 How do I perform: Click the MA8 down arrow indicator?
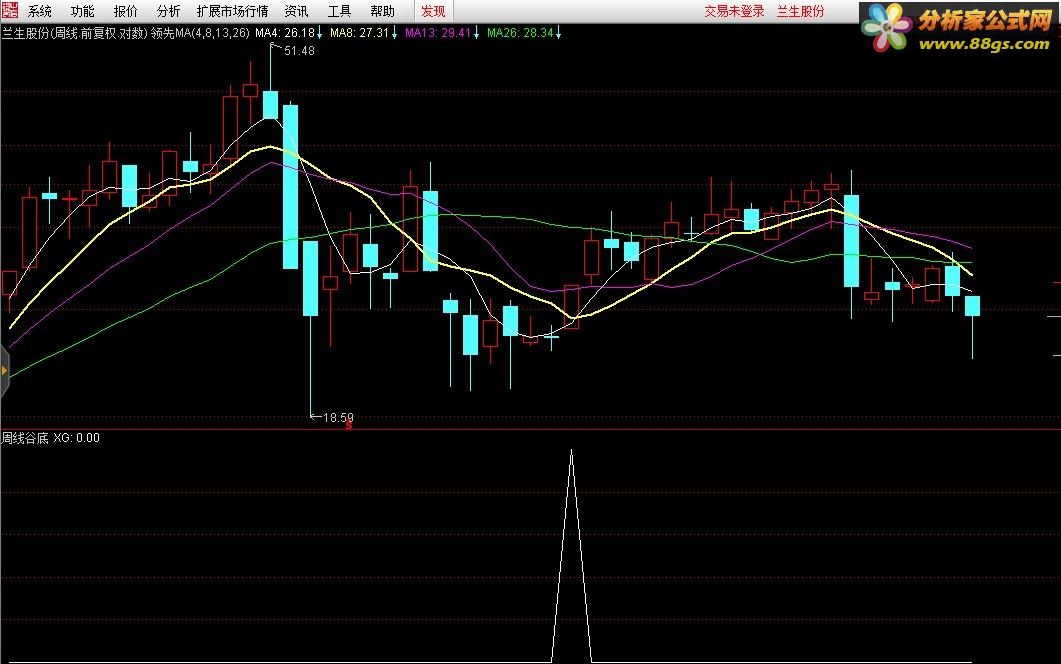pyautogui.click(x=394, y=33)
